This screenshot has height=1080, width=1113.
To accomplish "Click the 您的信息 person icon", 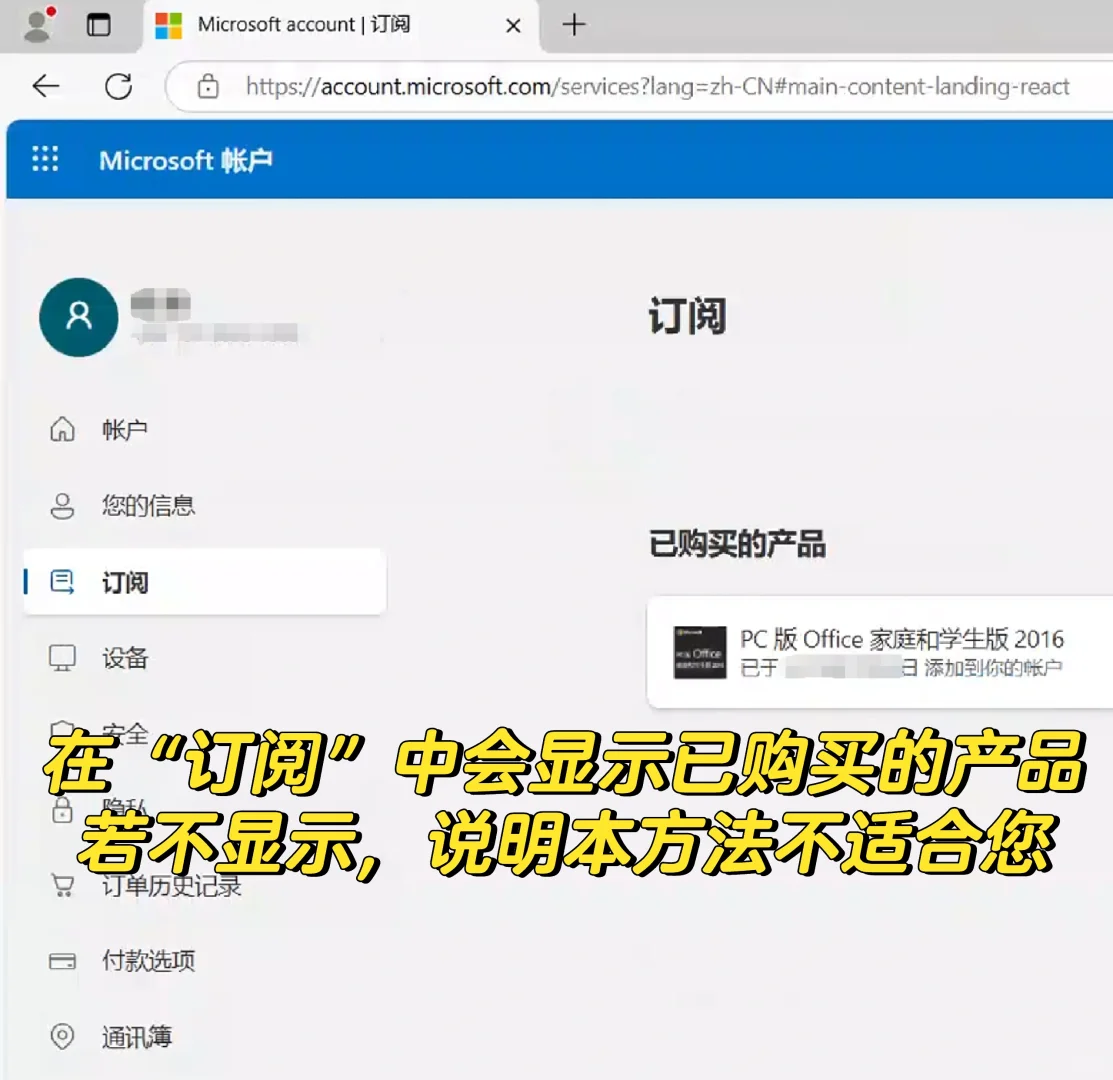I will 64,506.
